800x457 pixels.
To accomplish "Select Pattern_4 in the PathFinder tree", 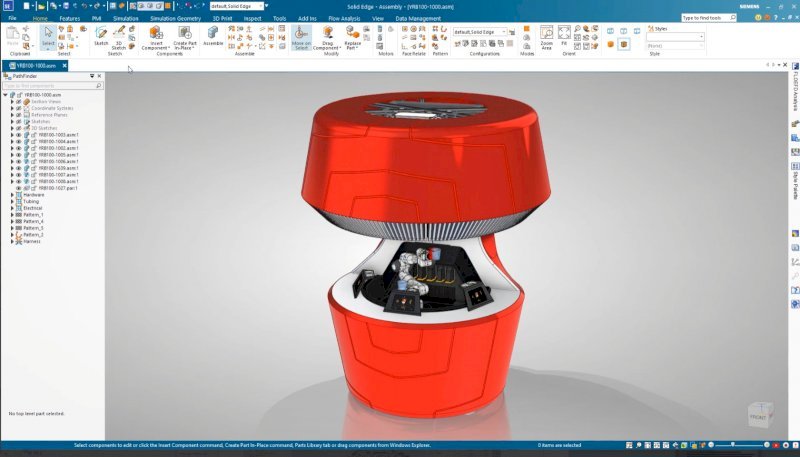I will point(33,221).
